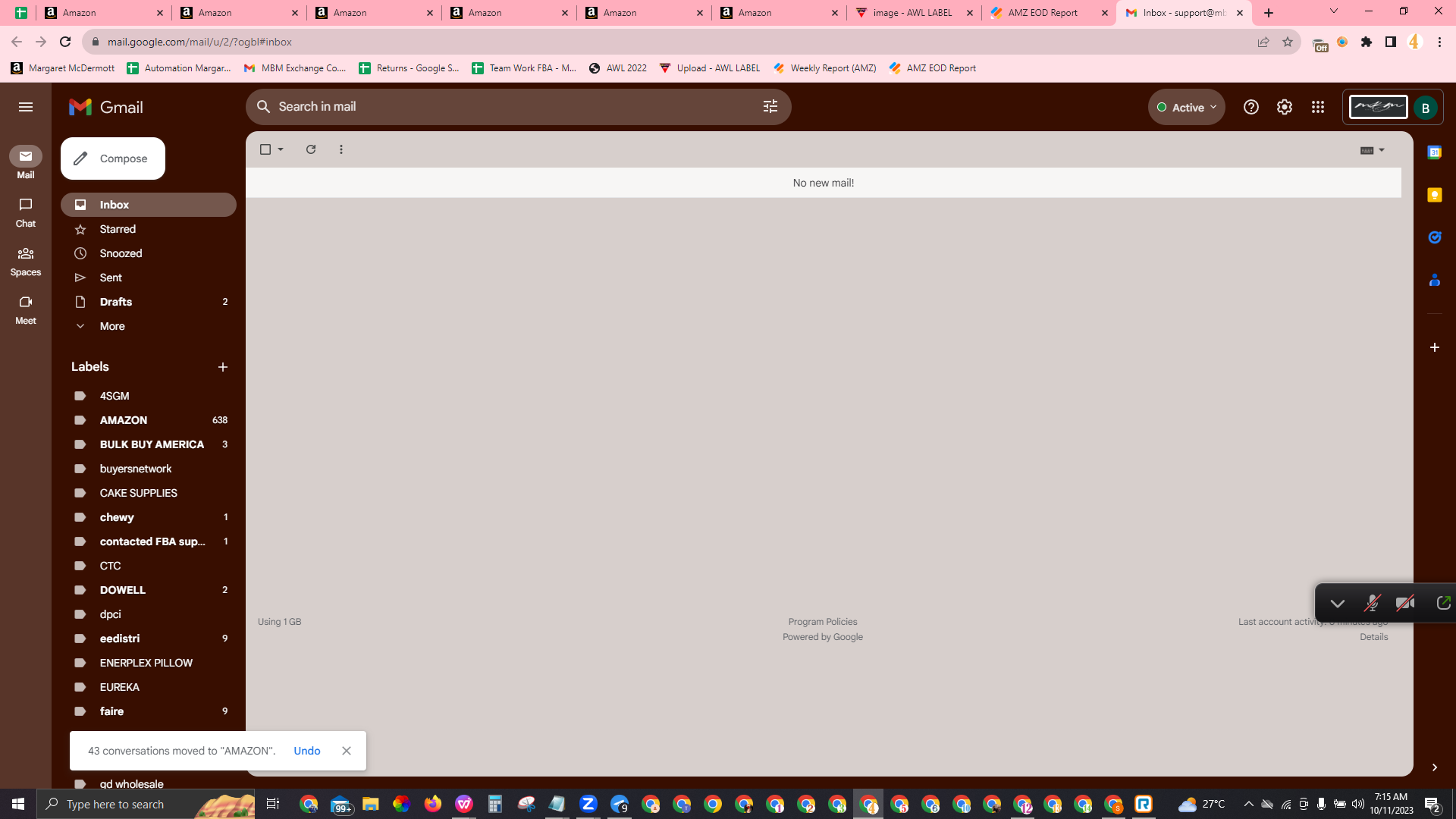1456x819 pixels.
Task: Open Chrome's tab search dropdown
Action: click(1334, 11)
